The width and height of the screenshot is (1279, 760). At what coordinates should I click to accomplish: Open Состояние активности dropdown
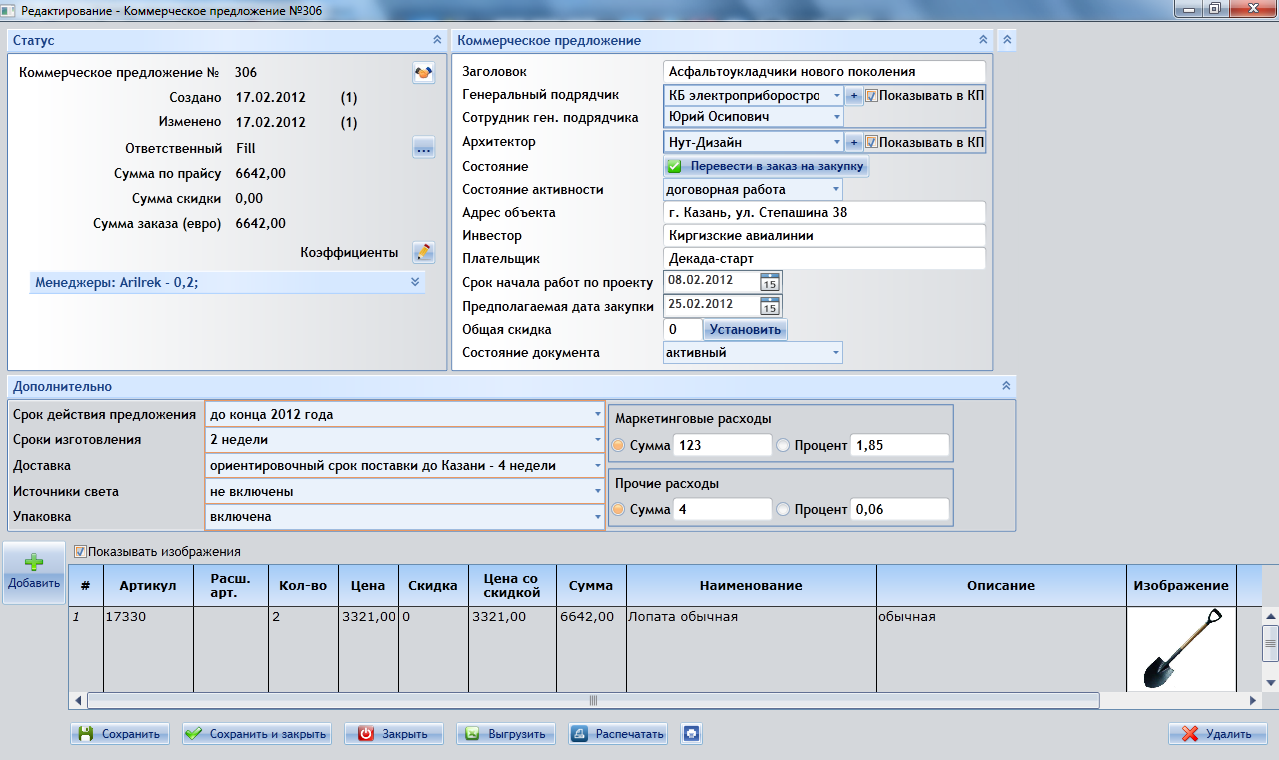(x=834, y=189)
